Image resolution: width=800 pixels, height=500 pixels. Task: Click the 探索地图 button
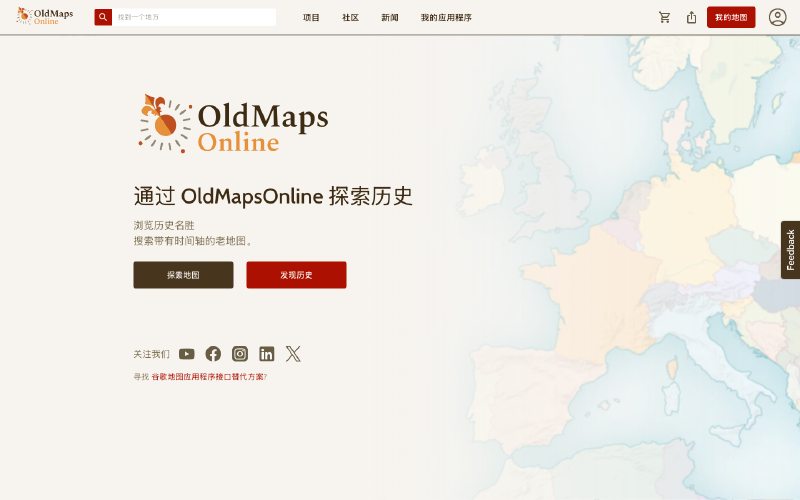click(183, 275)
